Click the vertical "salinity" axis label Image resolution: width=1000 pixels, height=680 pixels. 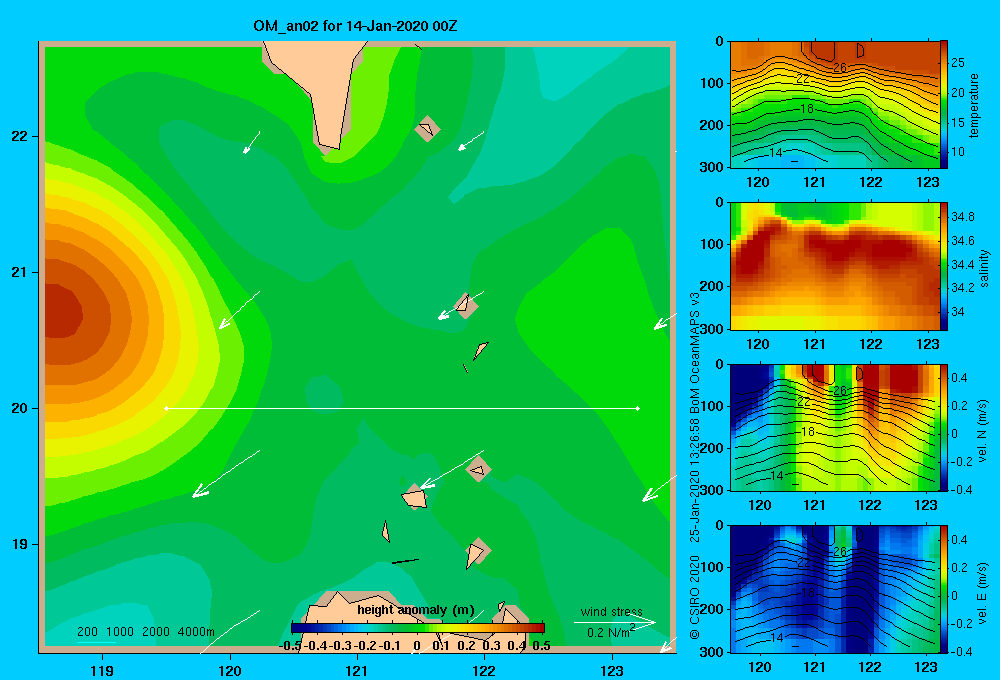985,268
